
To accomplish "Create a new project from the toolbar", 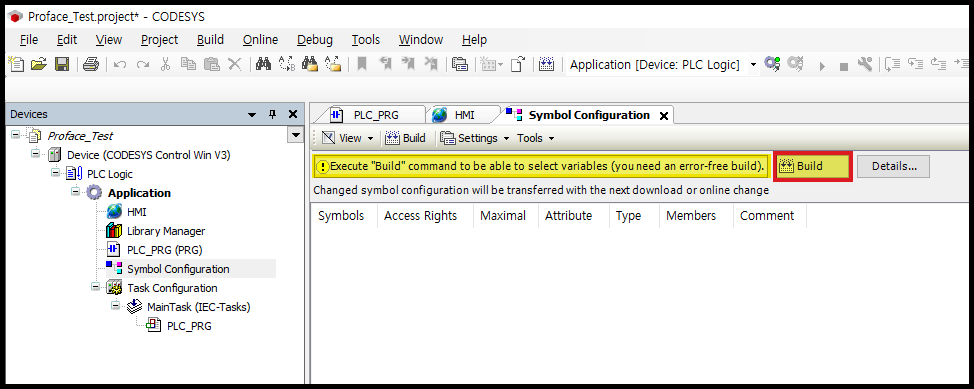I will [16, 64].
